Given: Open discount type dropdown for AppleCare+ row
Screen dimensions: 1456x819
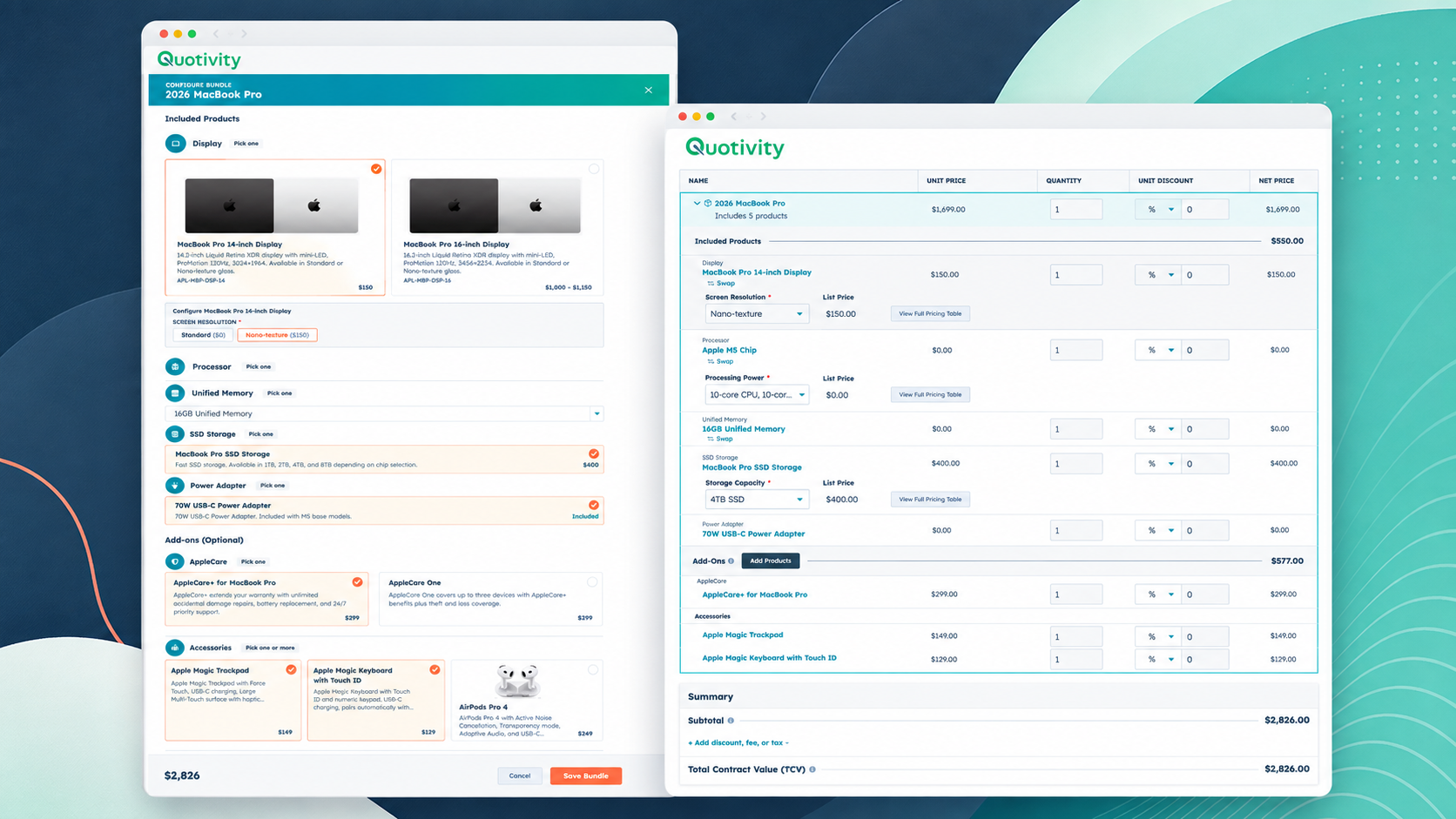Looking at the screenshot, I should pos(1158,594).
